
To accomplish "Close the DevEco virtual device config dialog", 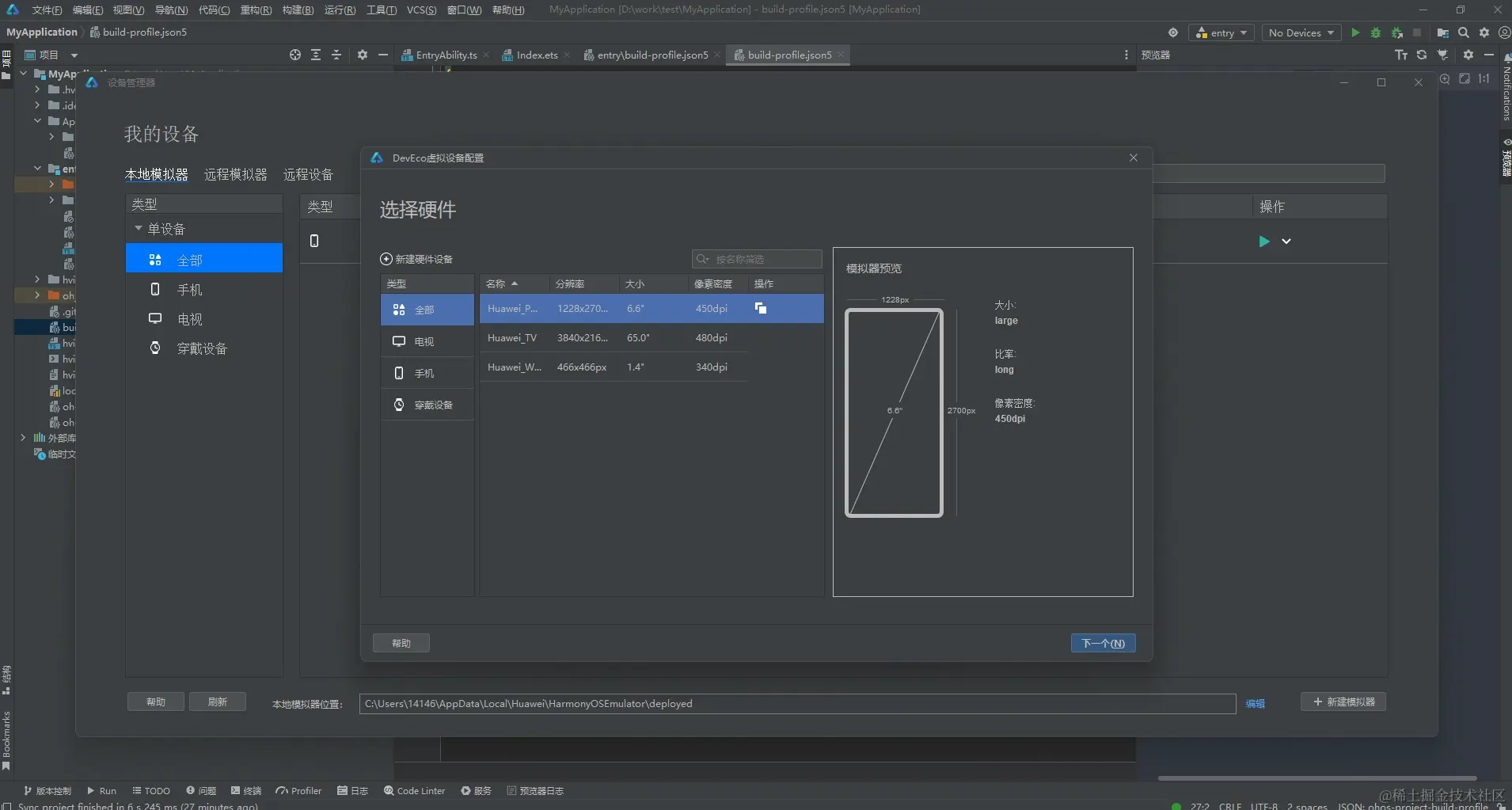I will point(1134,158).
